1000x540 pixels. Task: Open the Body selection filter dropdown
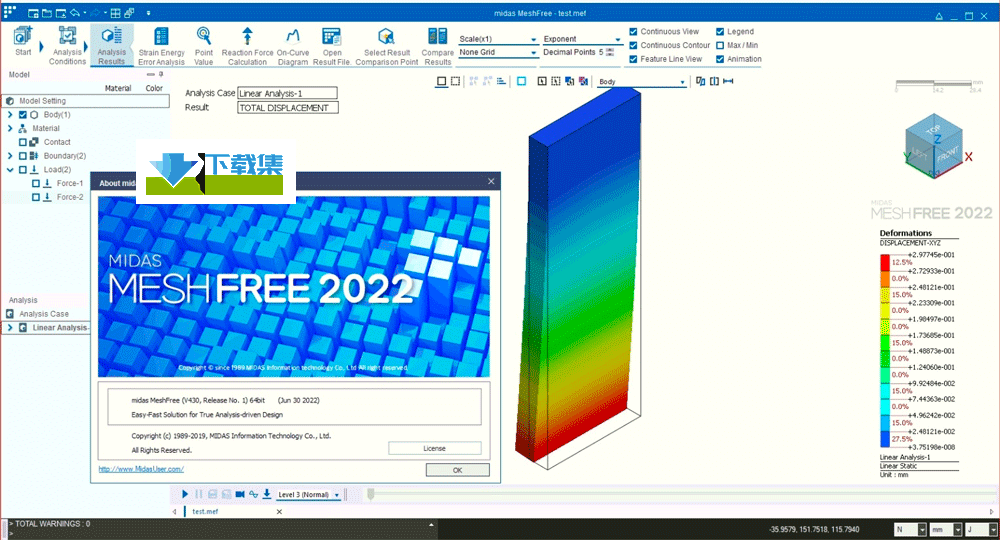pyautogui.click(x=641, y=82)
